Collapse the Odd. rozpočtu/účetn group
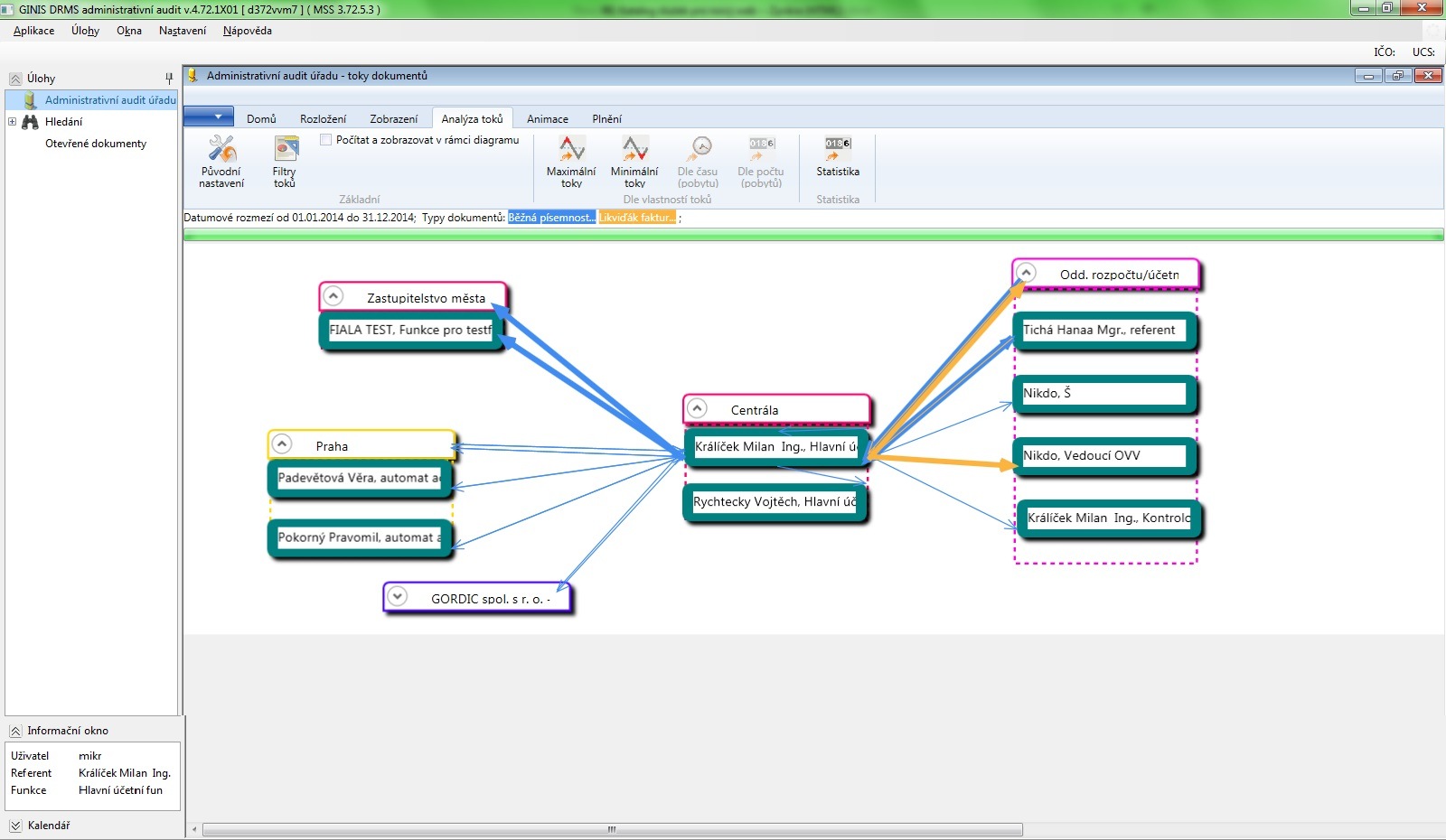 1026,272
